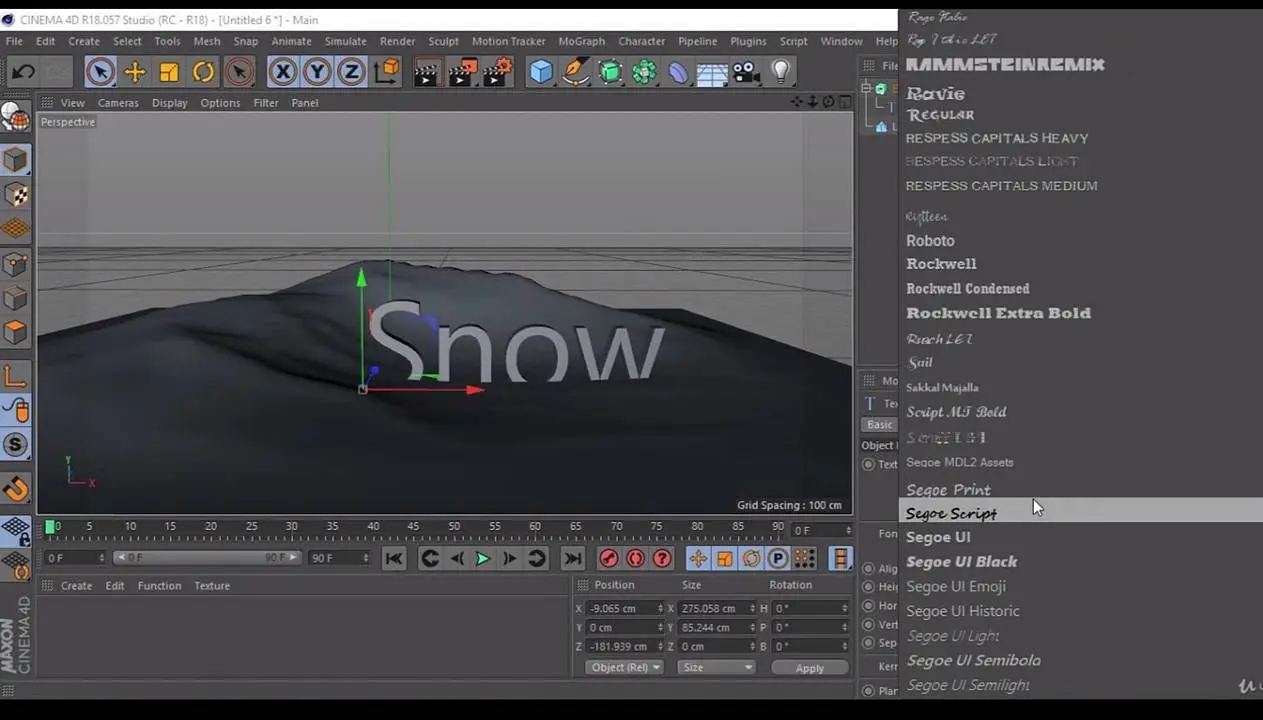Screen dimensions: 1263x720
Task: Click the green array modeling icon
Action: 645,71
